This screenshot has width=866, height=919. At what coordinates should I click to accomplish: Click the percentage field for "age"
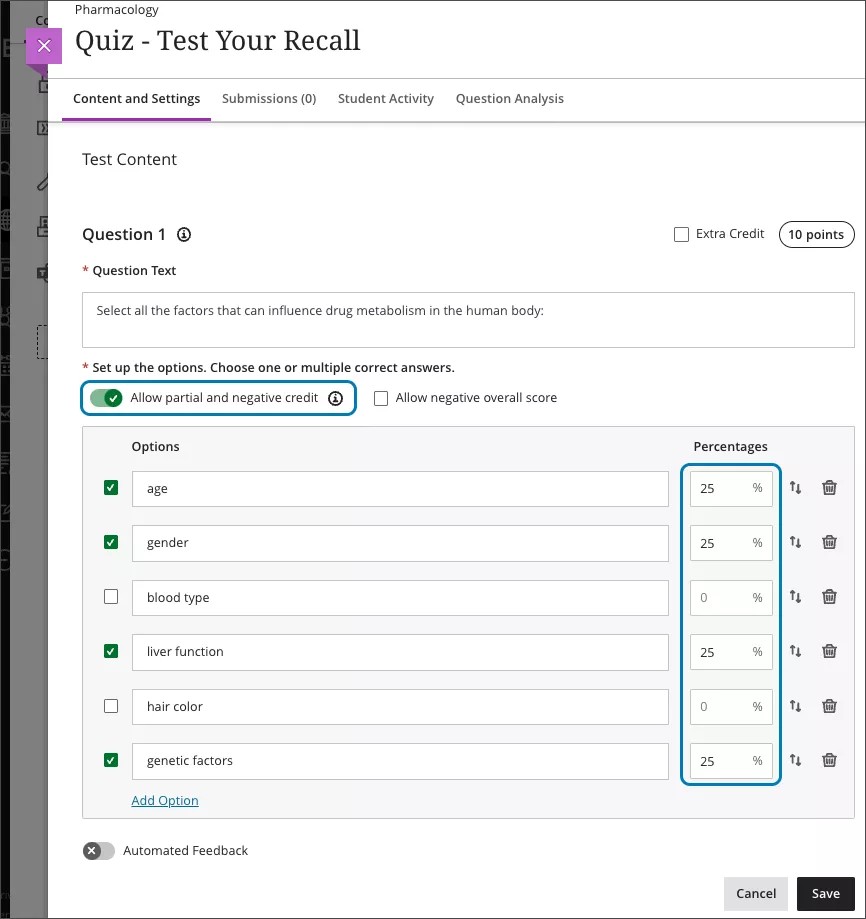tap(731, 488)
